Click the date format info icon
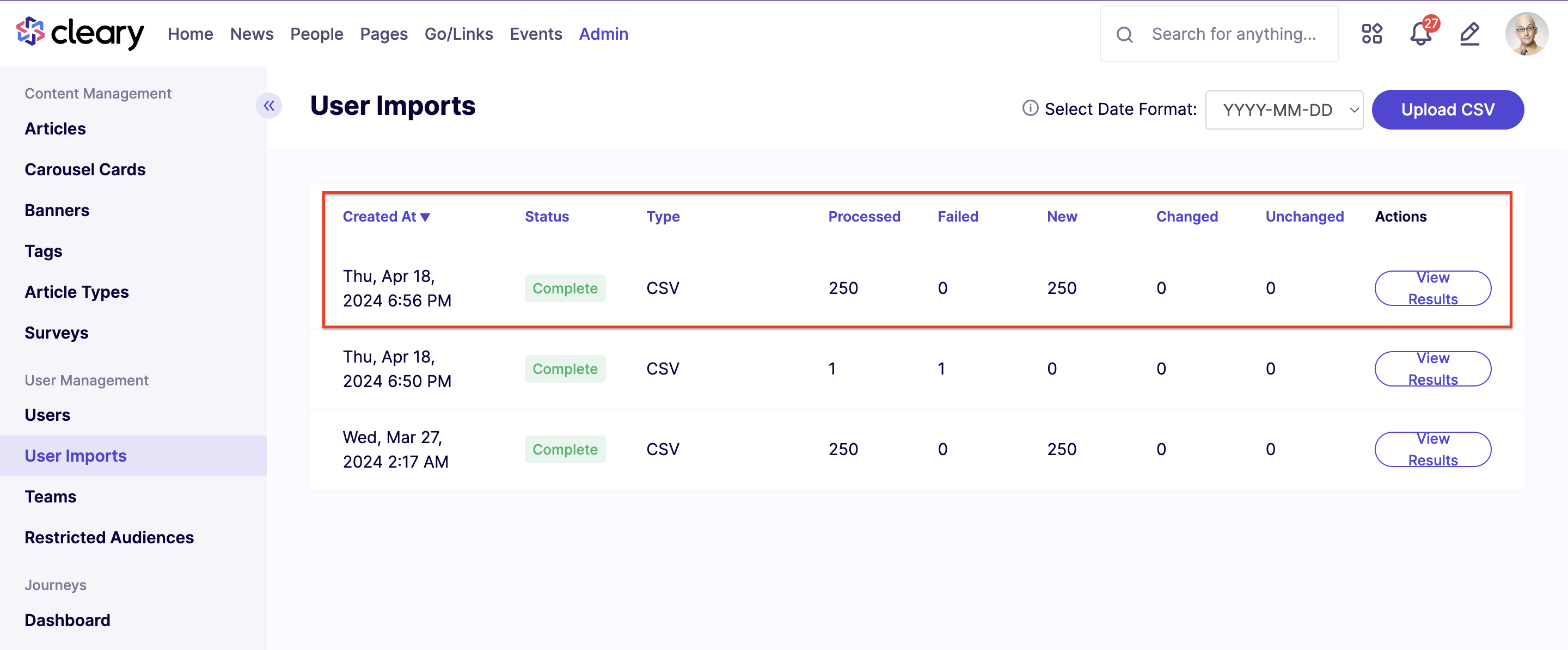 pyautogui.click(x=1030, y=108)
